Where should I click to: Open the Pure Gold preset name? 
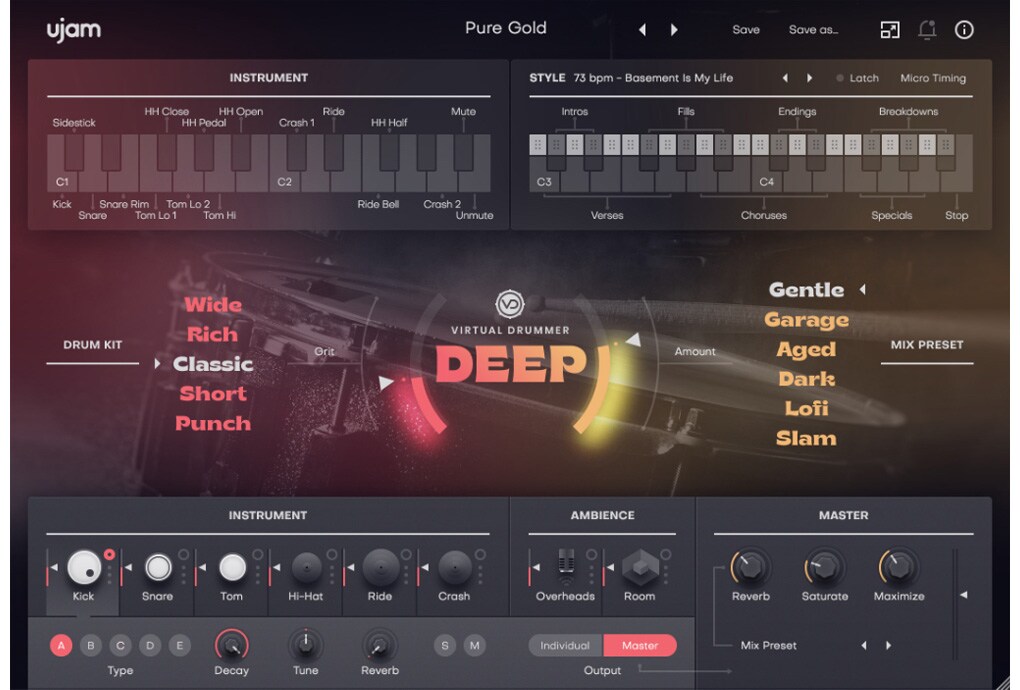(506, 28)
